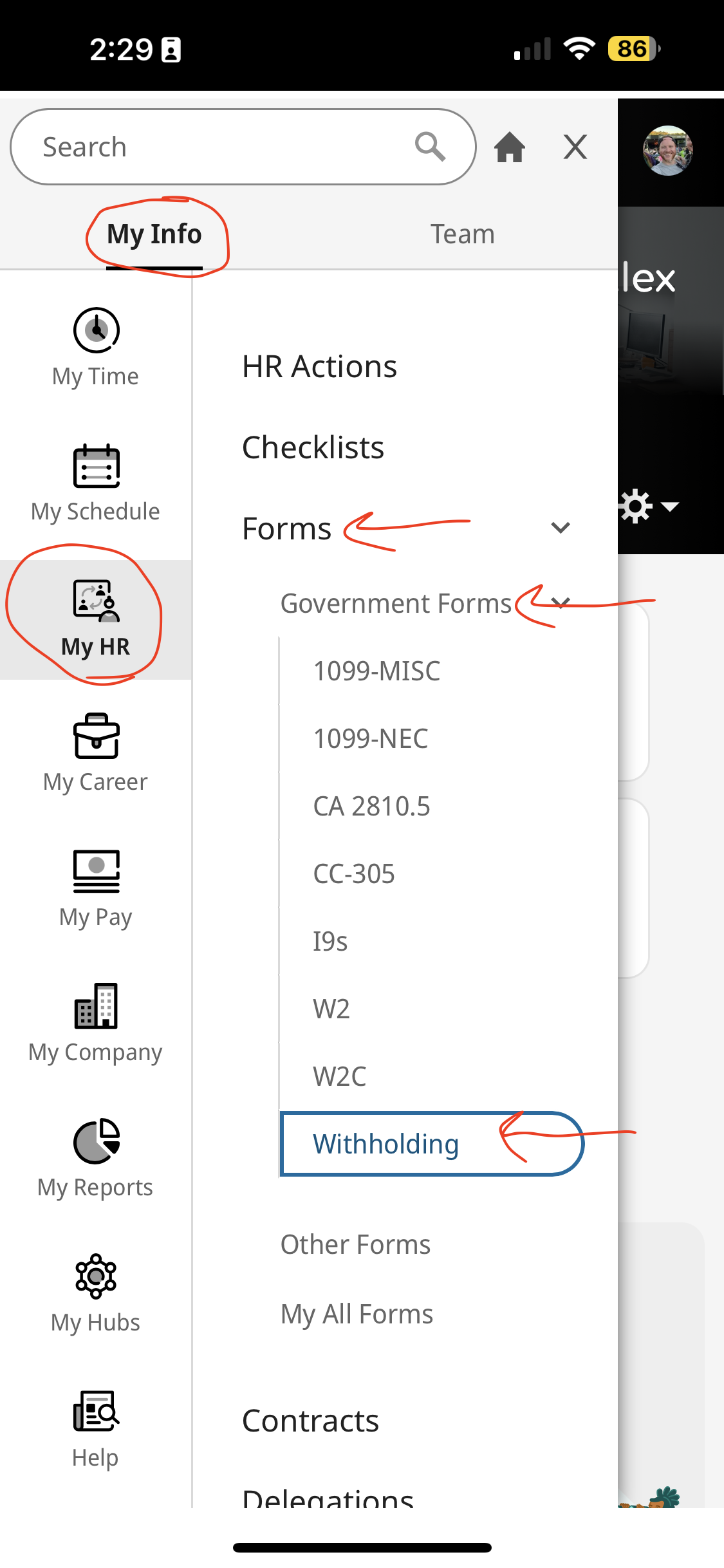Open the My Company building icon
Viewport: 724px width, 1568px height.
tap(96, 1007)
